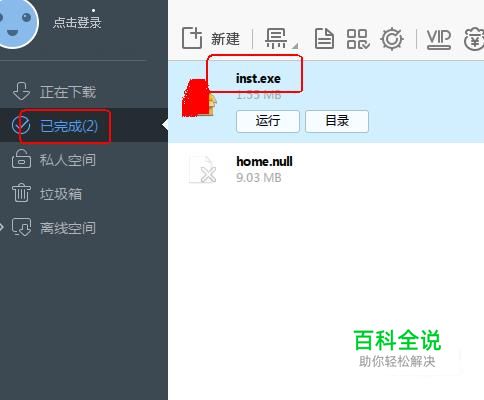
Task: Click the speed gauge toolbar icon
Action: (x=392, y=39)
